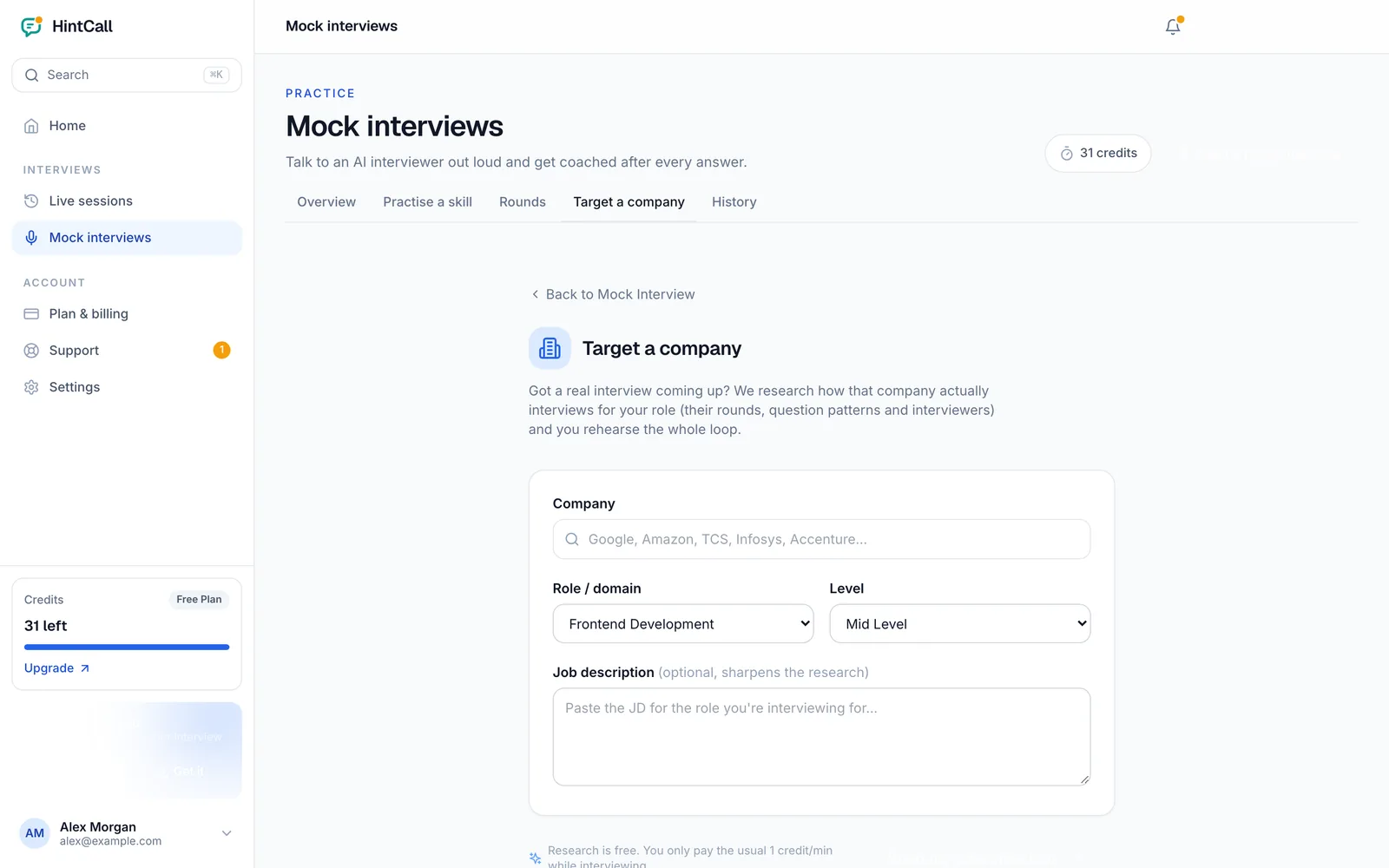Switch to the Practise a skill tab
This screenshot has height=868, width=1389.
tap(427, 202)
